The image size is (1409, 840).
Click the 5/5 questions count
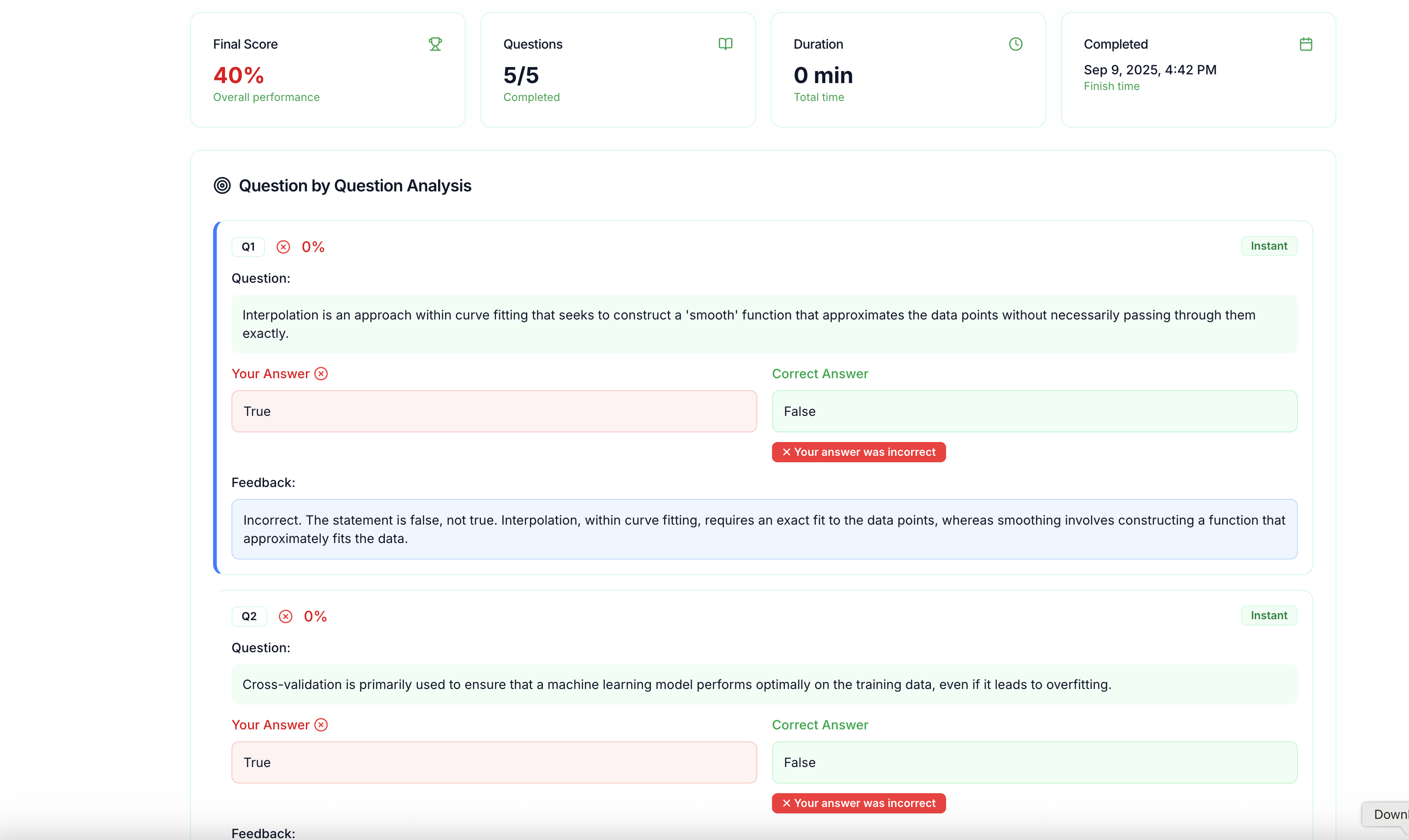[521, 75]
